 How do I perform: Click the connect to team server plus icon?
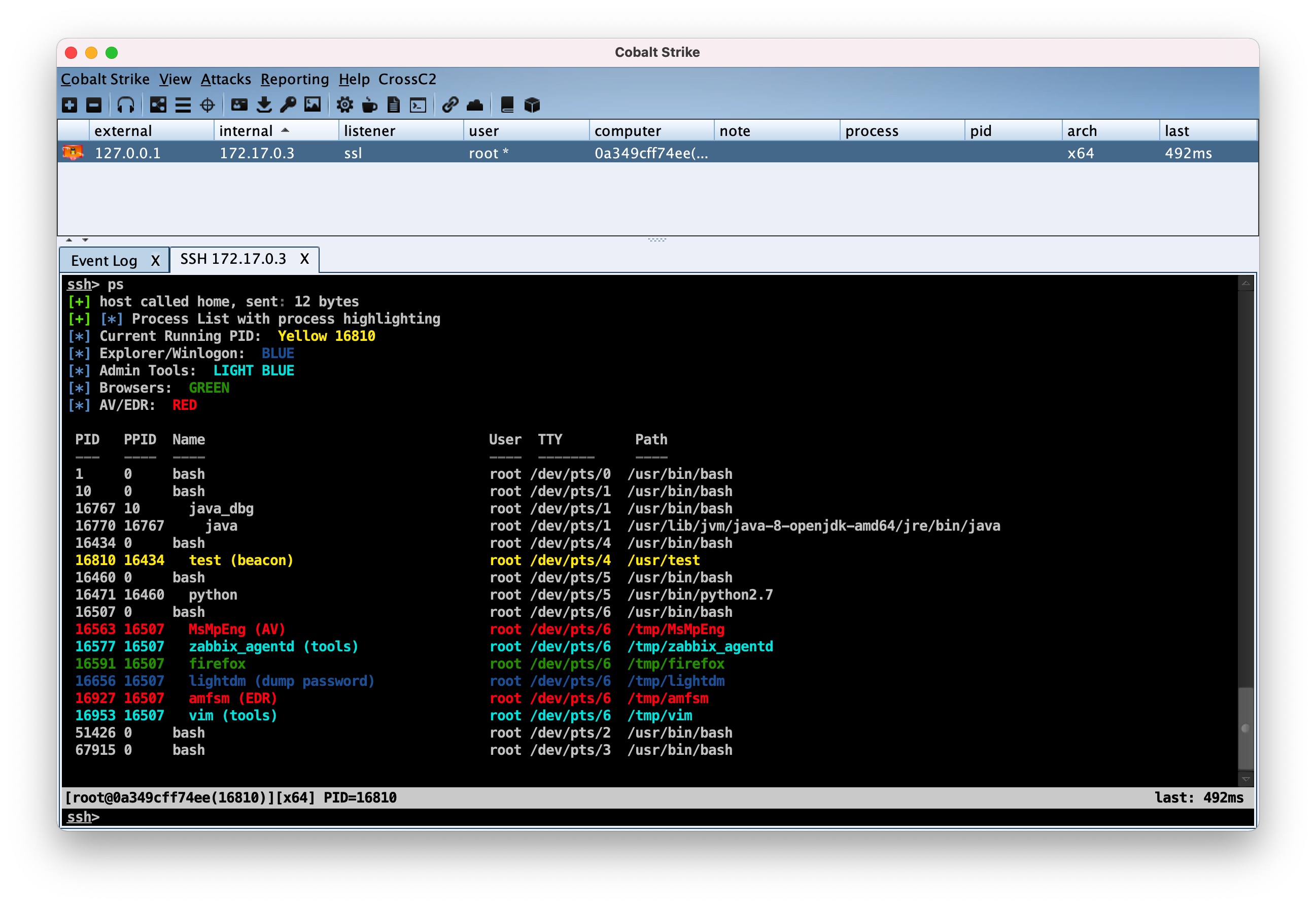point(70,105)
